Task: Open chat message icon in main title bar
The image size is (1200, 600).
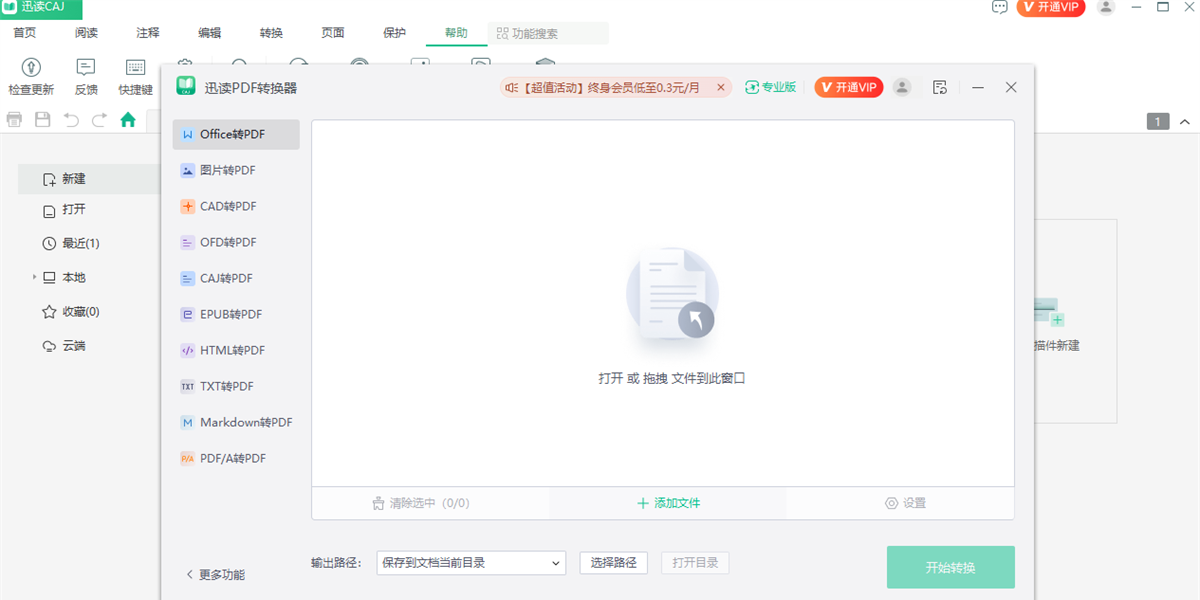Action: coord(1000,7)
